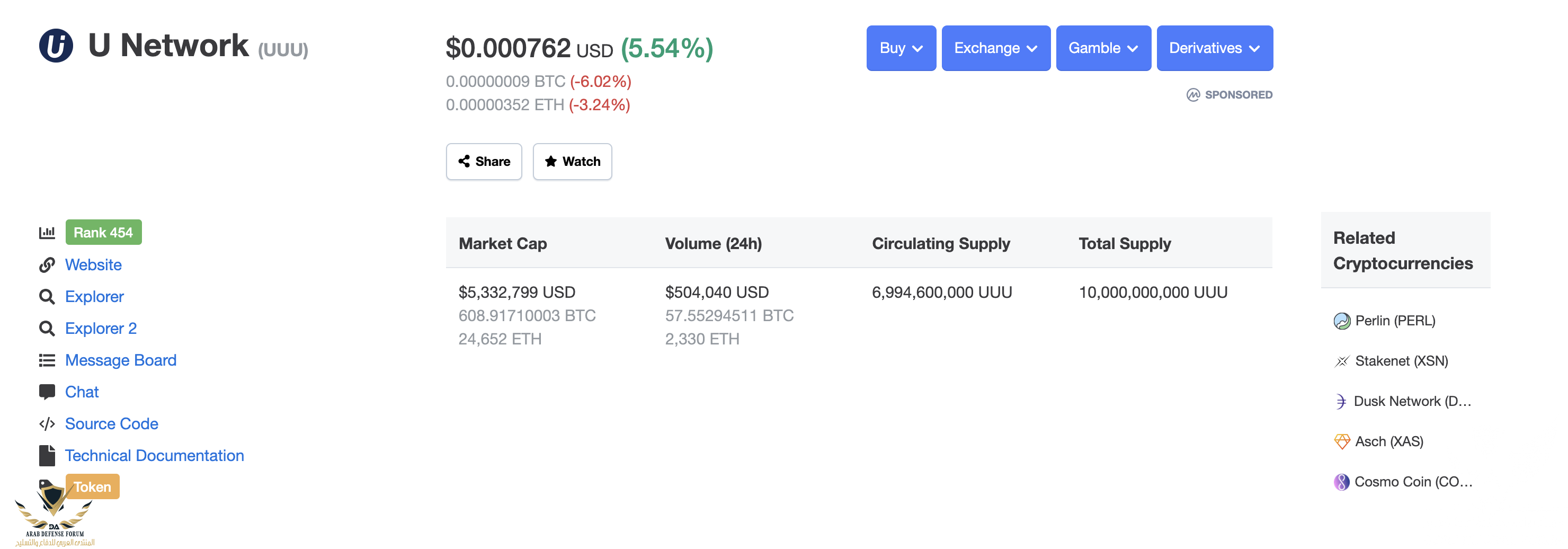Click the speech bubble icon beside Chat
1568x549 pixels.
point(47,392)
